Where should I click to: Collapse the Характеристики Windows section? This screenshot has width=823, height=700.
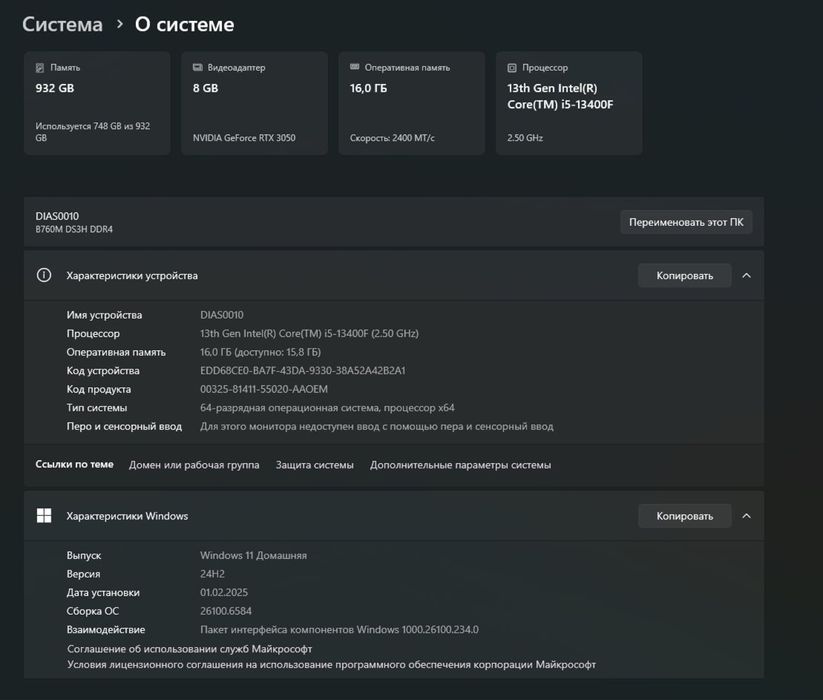[x=747, y=516]
